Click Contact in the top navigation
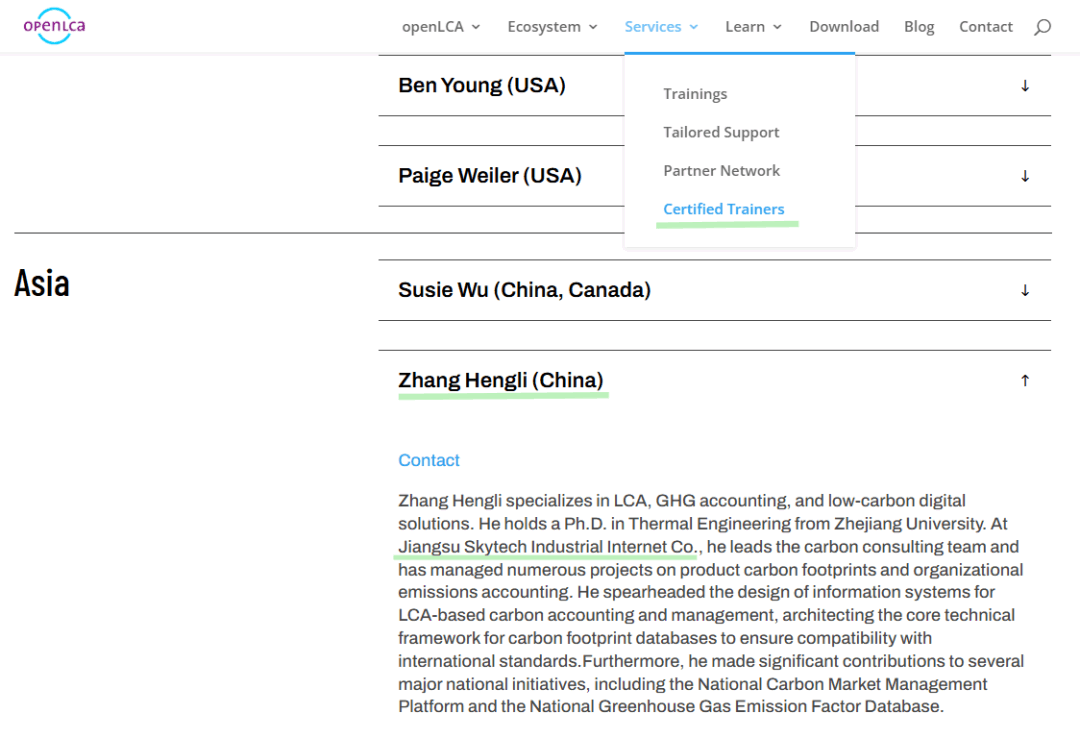This screenshot has width=1080, height=738. click(986, 27)
